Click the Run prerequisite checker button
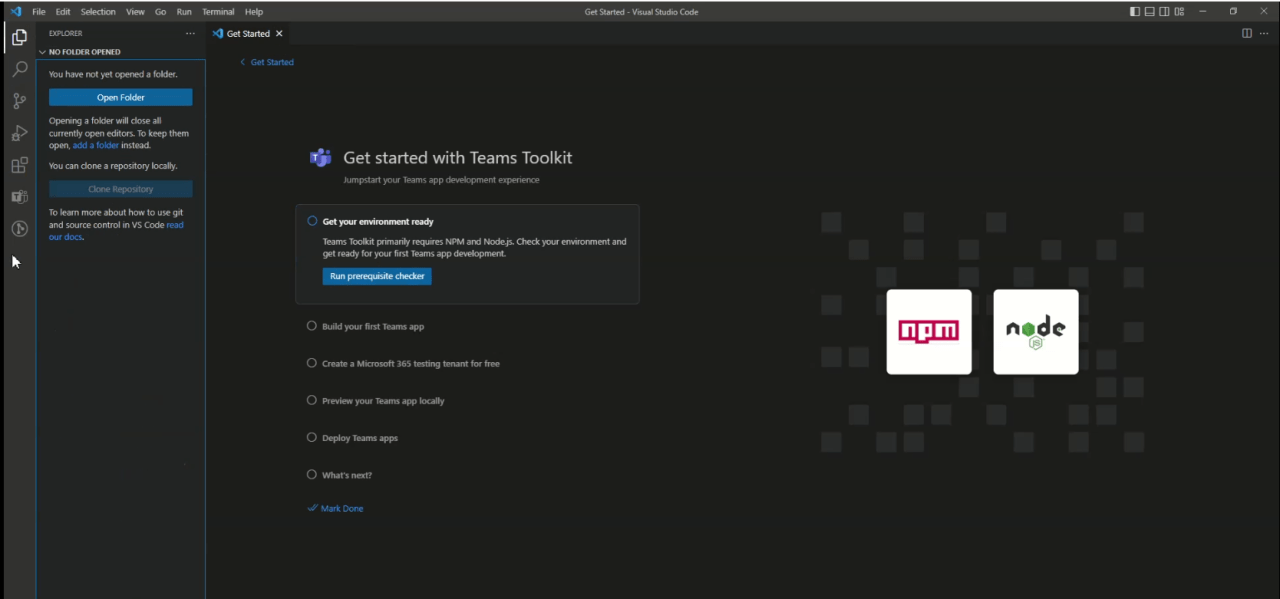Viewport: 1280px width, 599px height. 377,276
